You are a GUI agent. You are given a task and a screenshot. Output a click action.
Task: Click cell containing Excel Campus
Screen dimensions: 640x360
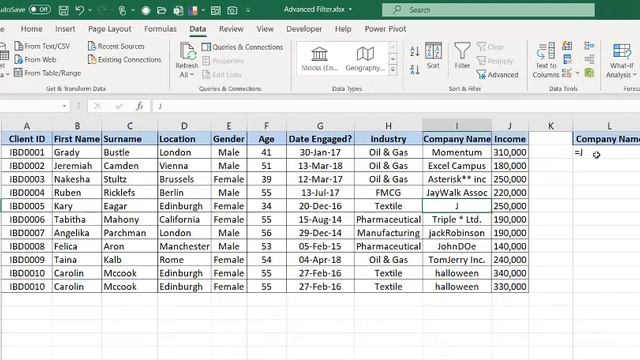[457, 166]
